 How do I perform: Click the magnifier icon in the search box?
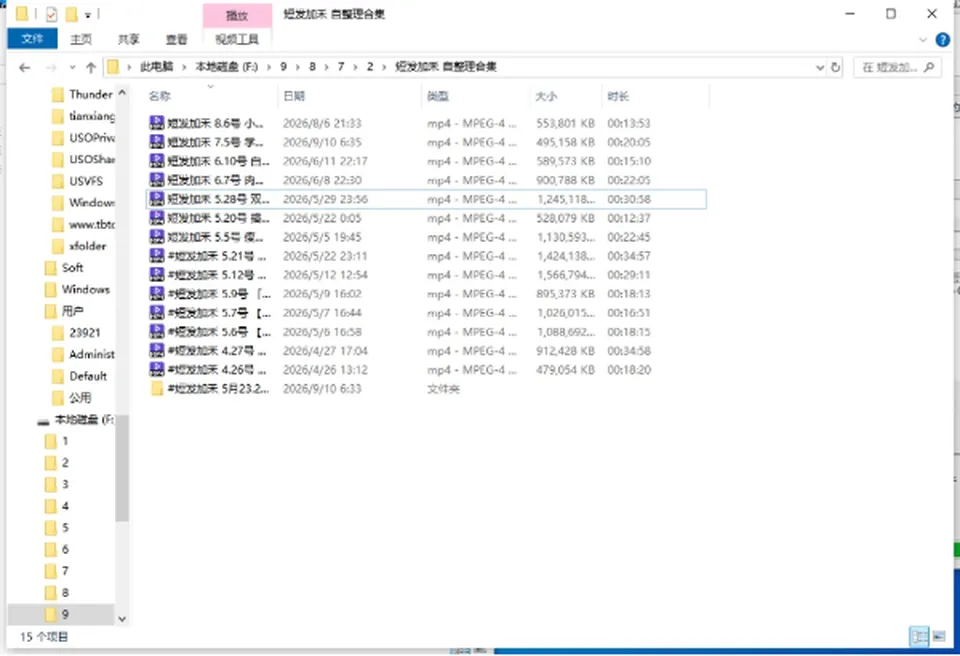tap(929, 67)
